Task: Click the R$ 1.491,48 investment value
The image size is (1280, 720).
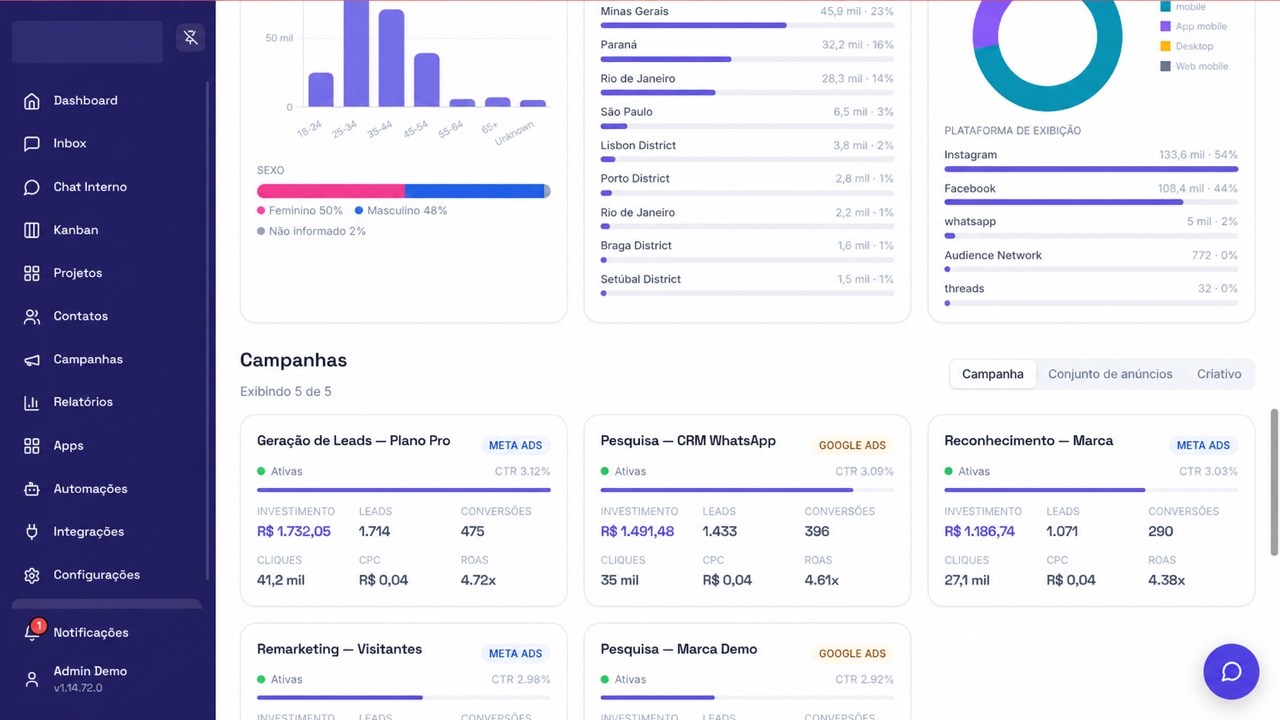Action: point(638,532)
